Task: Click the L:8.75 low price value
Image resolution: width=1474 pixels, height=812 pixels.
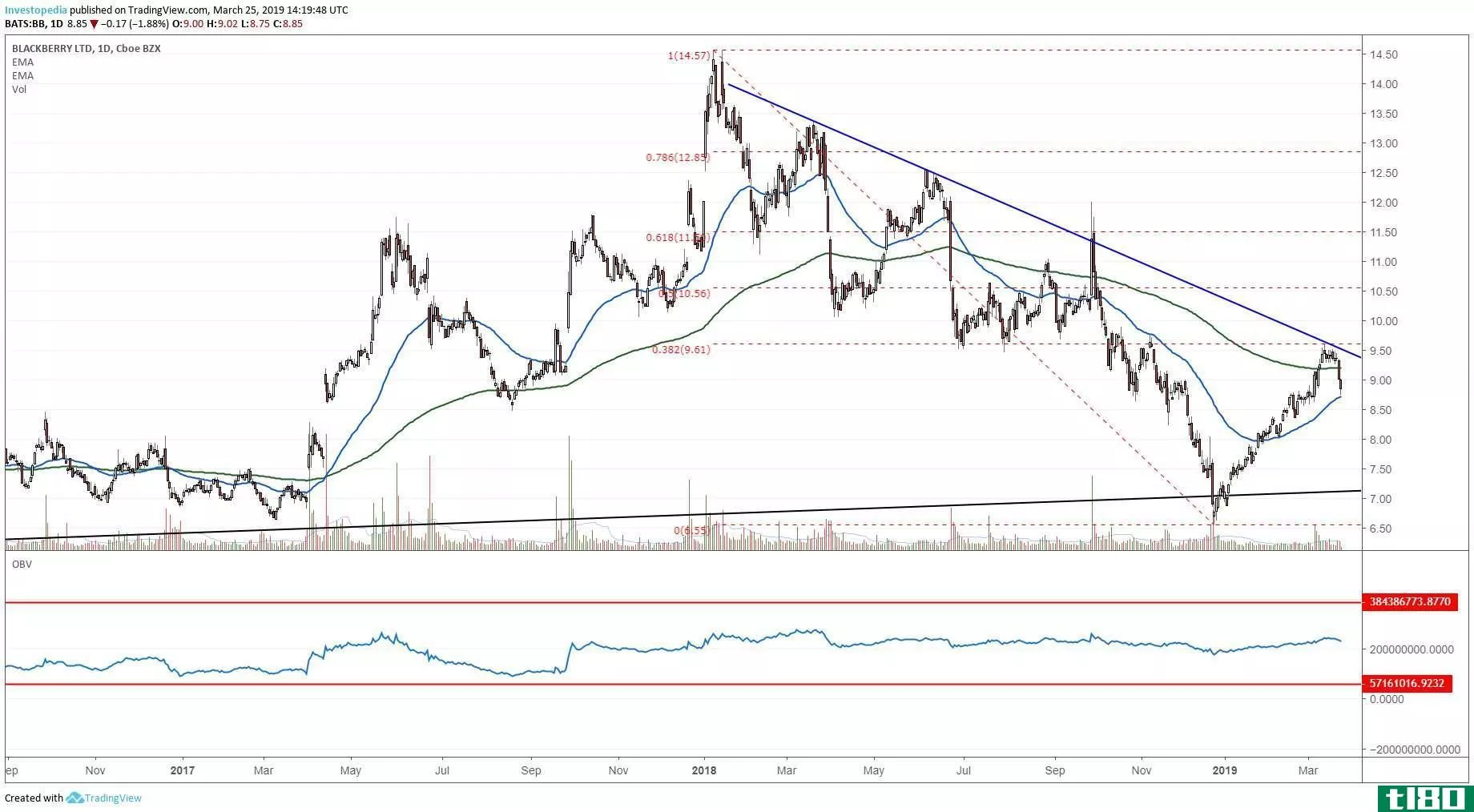Action: pyautogui.click(x=254, y=24)
